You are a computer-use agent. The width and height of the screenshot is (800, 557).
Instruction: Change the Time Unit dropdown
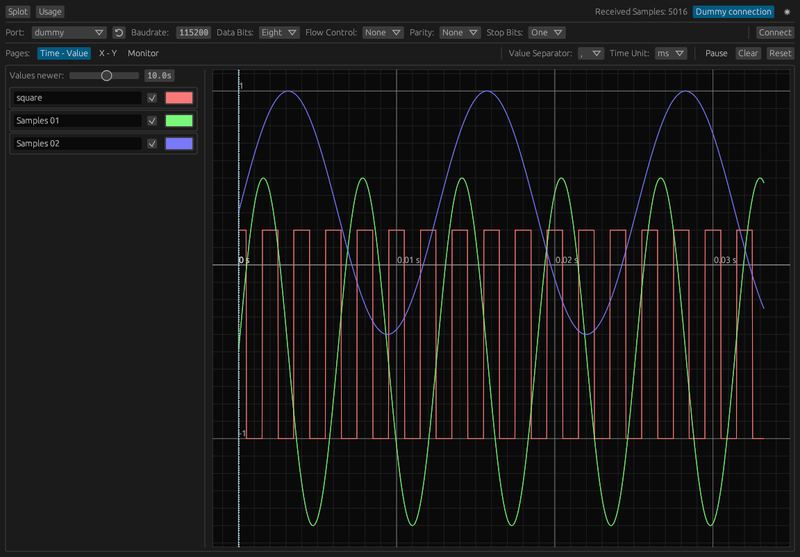[670, 53]
